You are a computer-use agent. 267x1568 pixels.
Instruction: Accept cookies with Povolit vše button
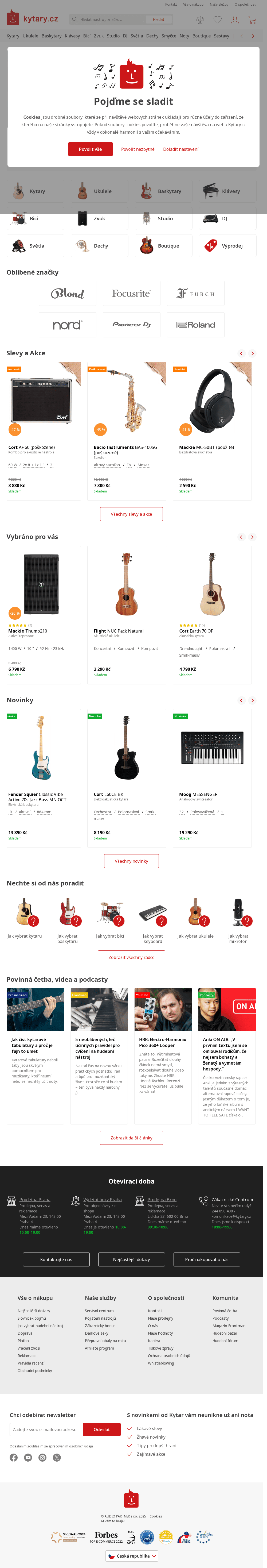90,149
